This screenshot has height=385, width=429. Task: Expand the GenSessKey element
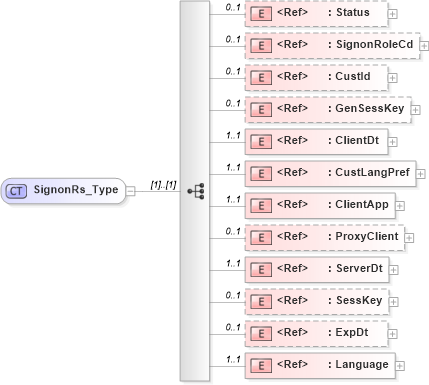[x=415, y=110]
